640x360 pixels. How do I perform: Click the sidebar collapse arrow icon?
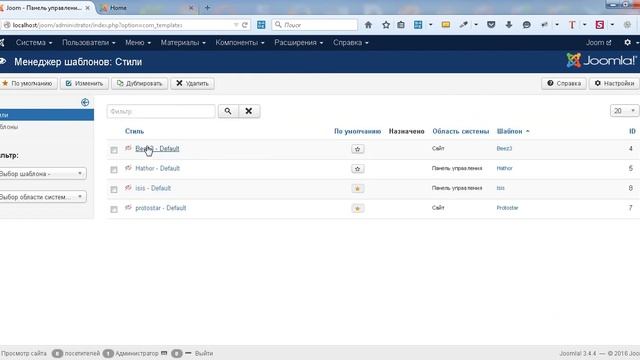(85, 102)
